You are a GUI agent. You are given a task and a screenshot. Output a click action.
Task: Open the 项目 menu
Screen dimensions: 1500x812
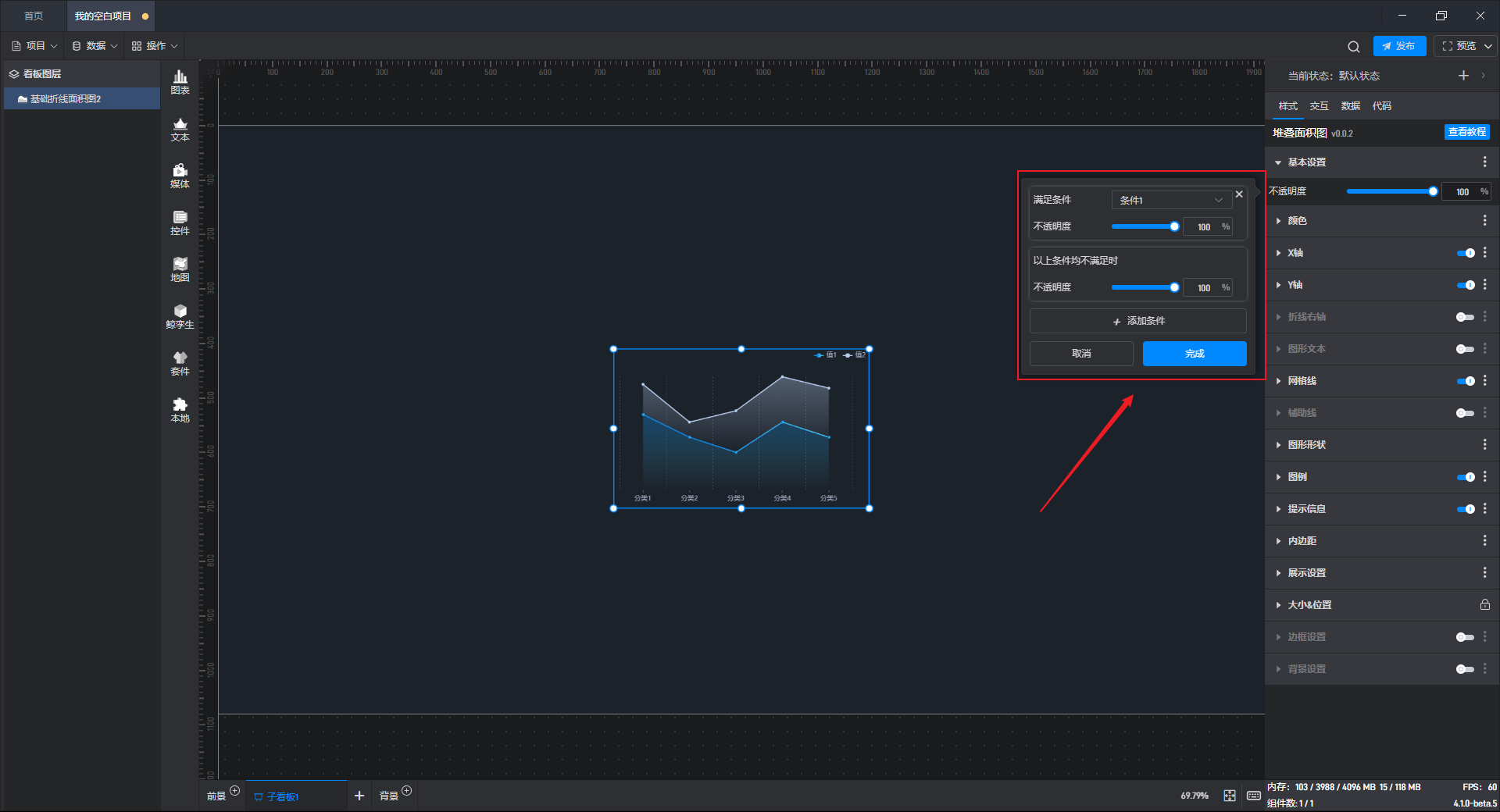click(34, 46)
